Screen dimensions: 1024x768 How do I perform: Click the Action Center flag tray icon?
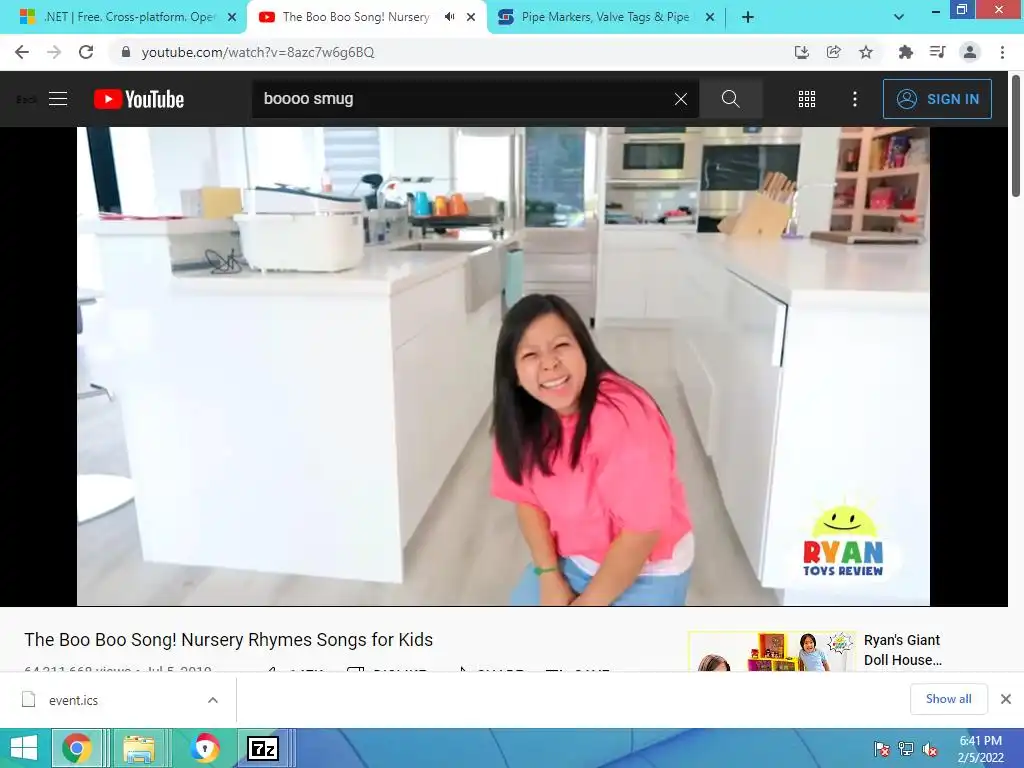[x=882, y=748]
